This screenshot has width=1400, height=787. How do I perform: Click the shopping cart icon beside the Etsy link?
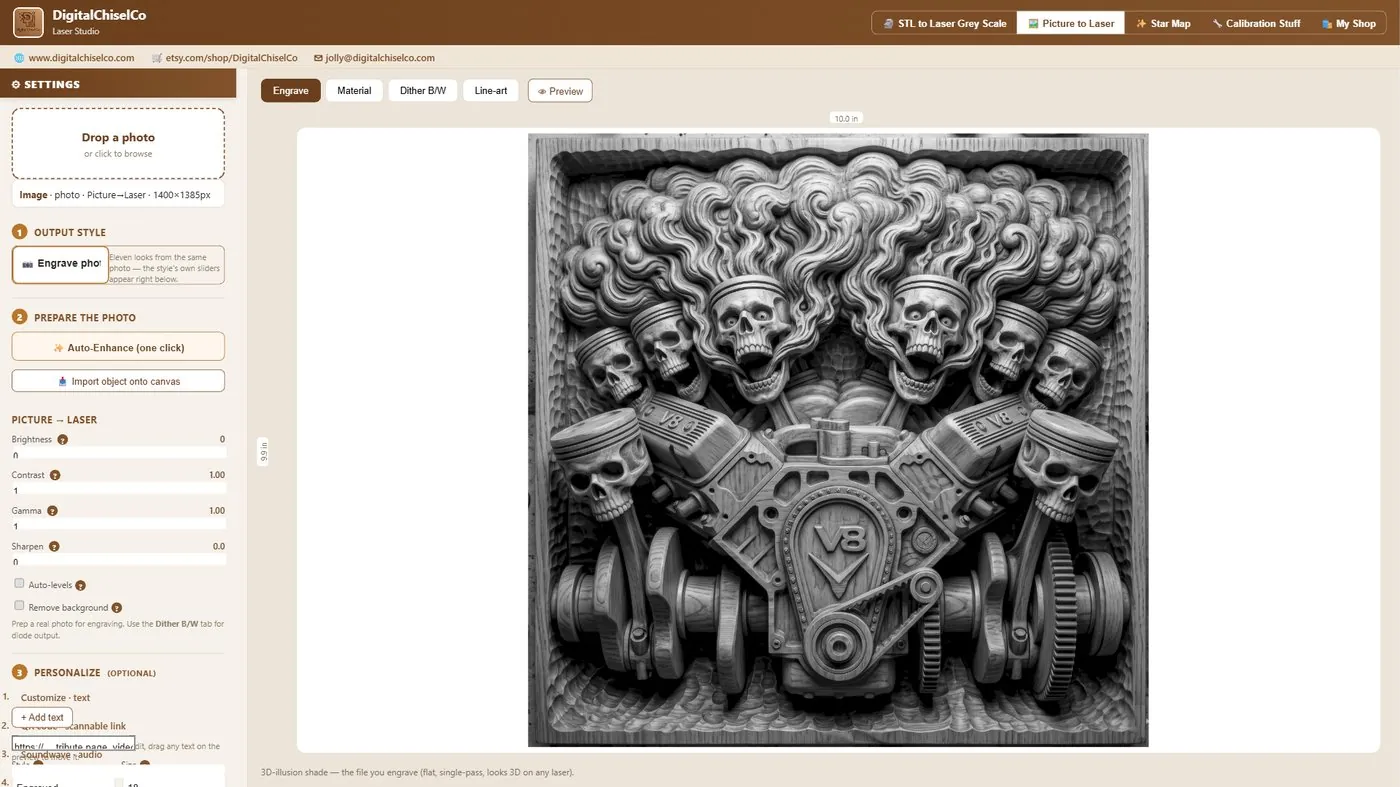(157, 58)
